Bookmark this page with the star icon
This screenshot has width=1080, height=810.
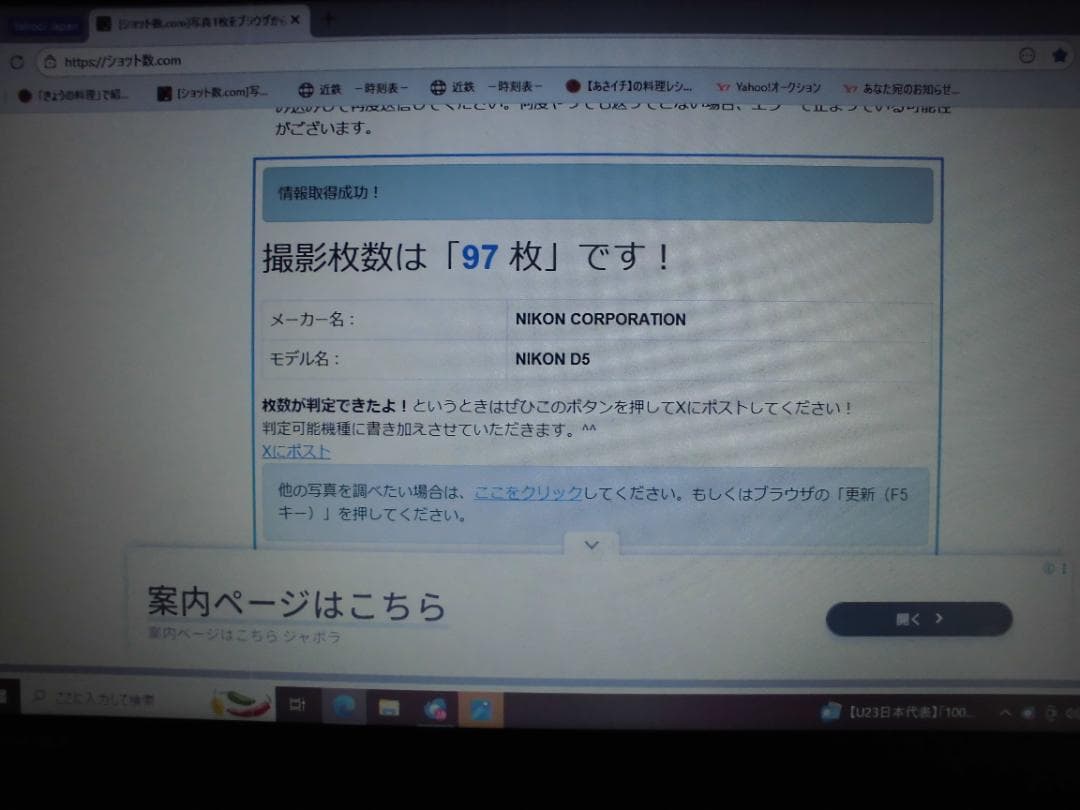(1060, 56)
